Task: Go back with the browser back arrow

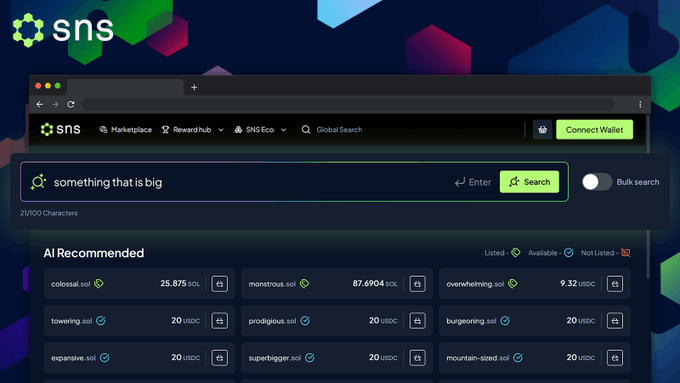Action: click(x=39, y=105)
